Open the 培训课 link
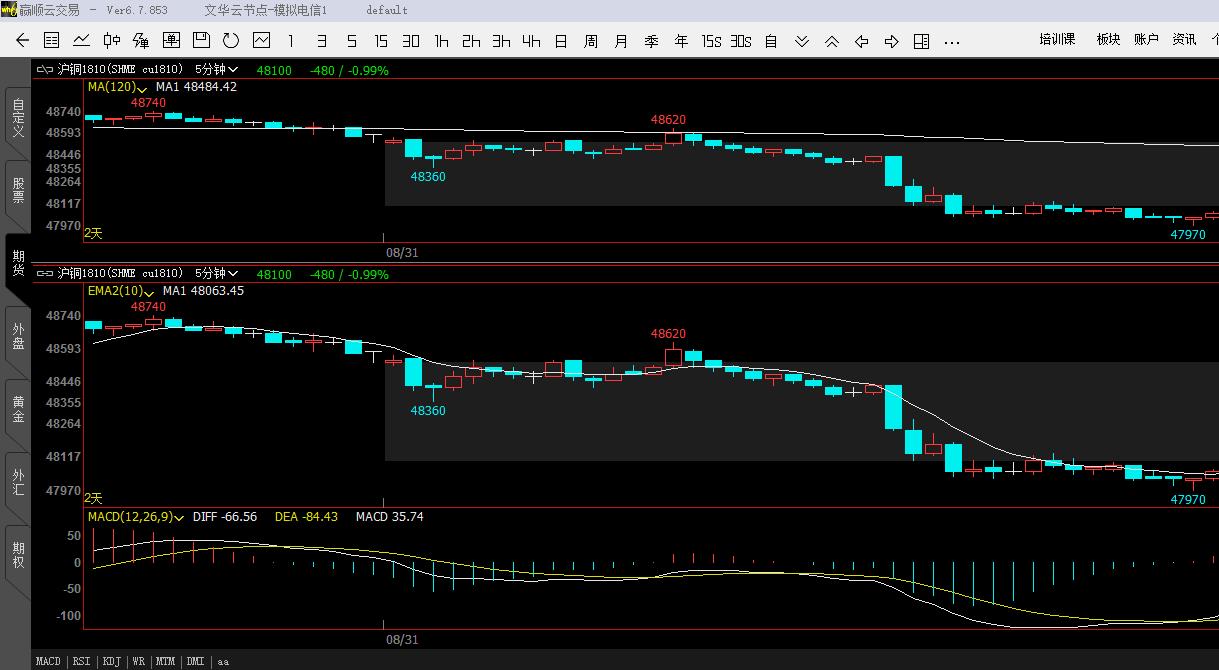 [1056, 40]
